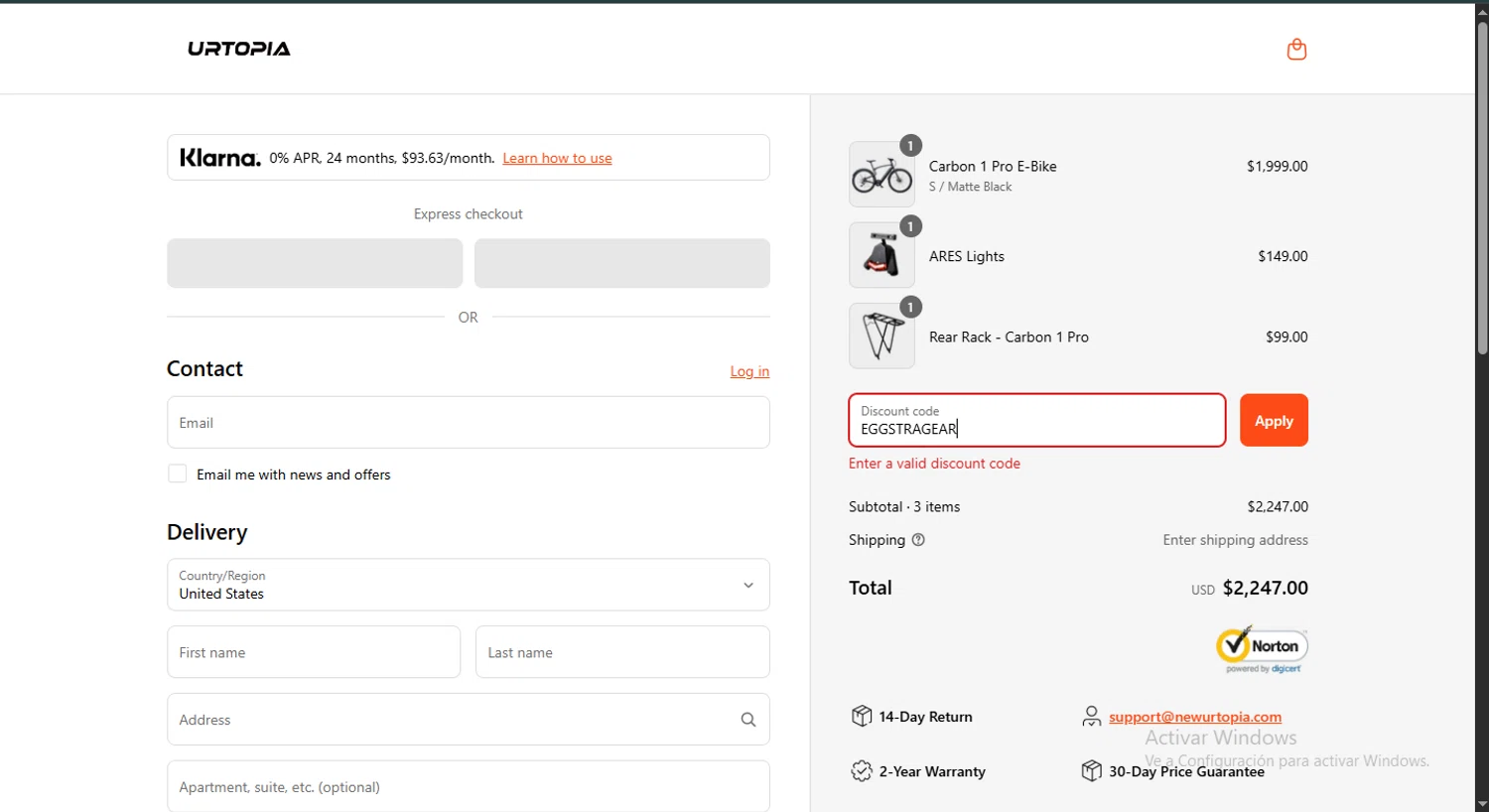Image resolution: width=1489 pixels, height=812 pixels.
Task: Click the Klarna logo
Action: pos(220,158)
